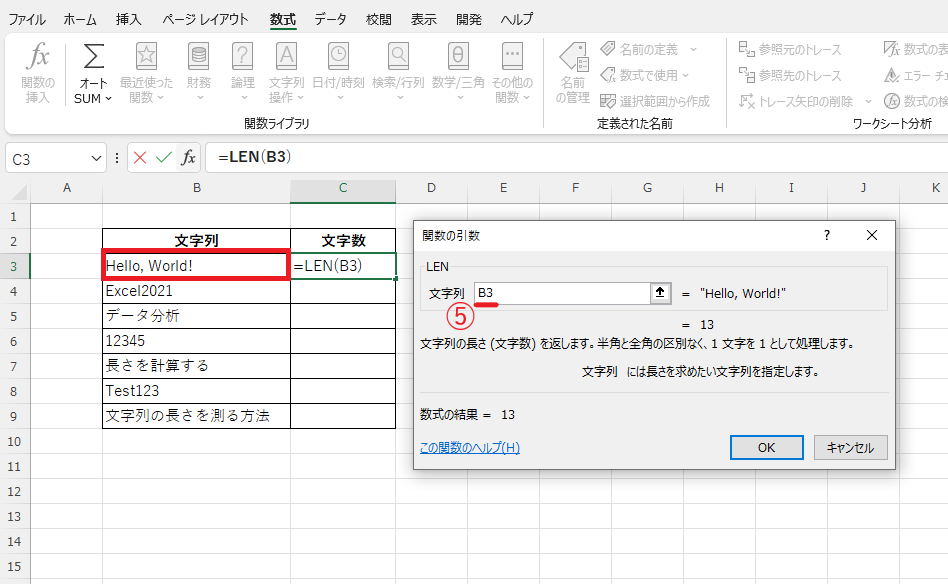The width and height of the screenshot is (948, 584).
Task: Click Trace Dependents (参照先のトレース)
Action: click(790, 75)
